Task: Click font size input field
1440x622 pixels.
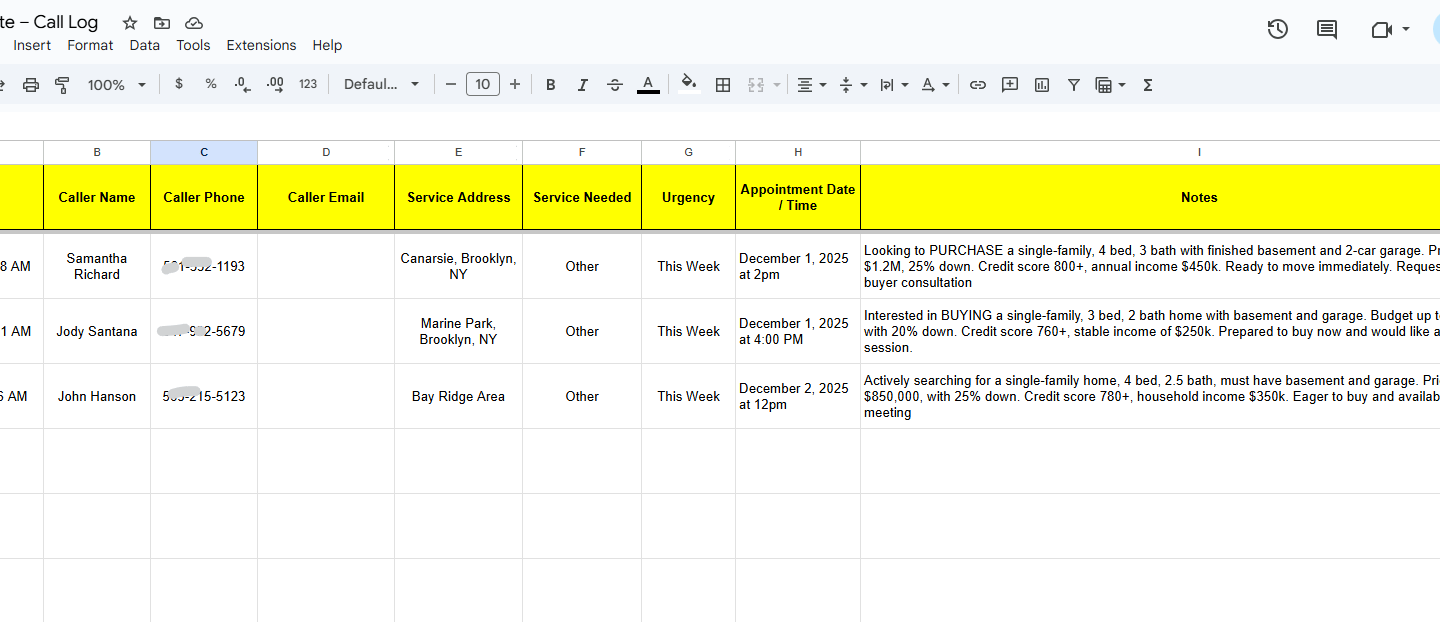Action: pyautogui.click(x=483, y=85)
